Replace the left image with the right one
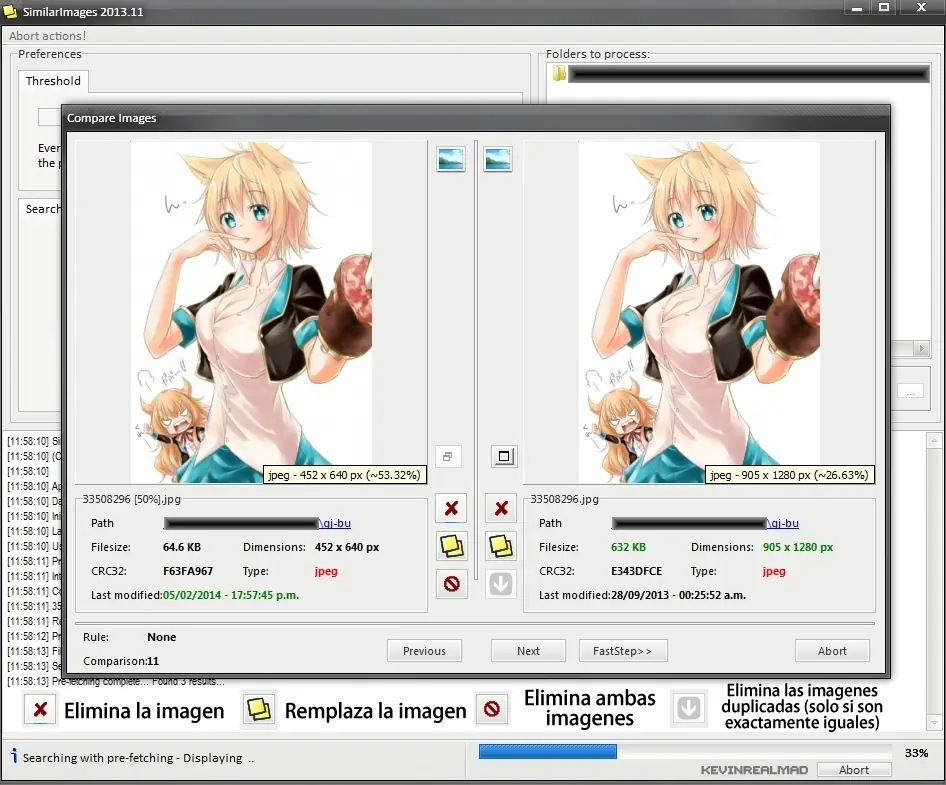The width and height of the screenshot is (946, 785). 451,545
